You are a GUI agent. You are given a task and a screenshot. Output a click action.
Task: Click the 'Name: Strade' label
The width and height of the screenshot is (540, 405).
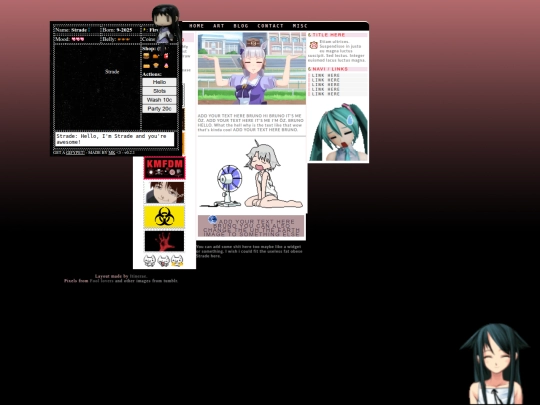coord(71,30)
